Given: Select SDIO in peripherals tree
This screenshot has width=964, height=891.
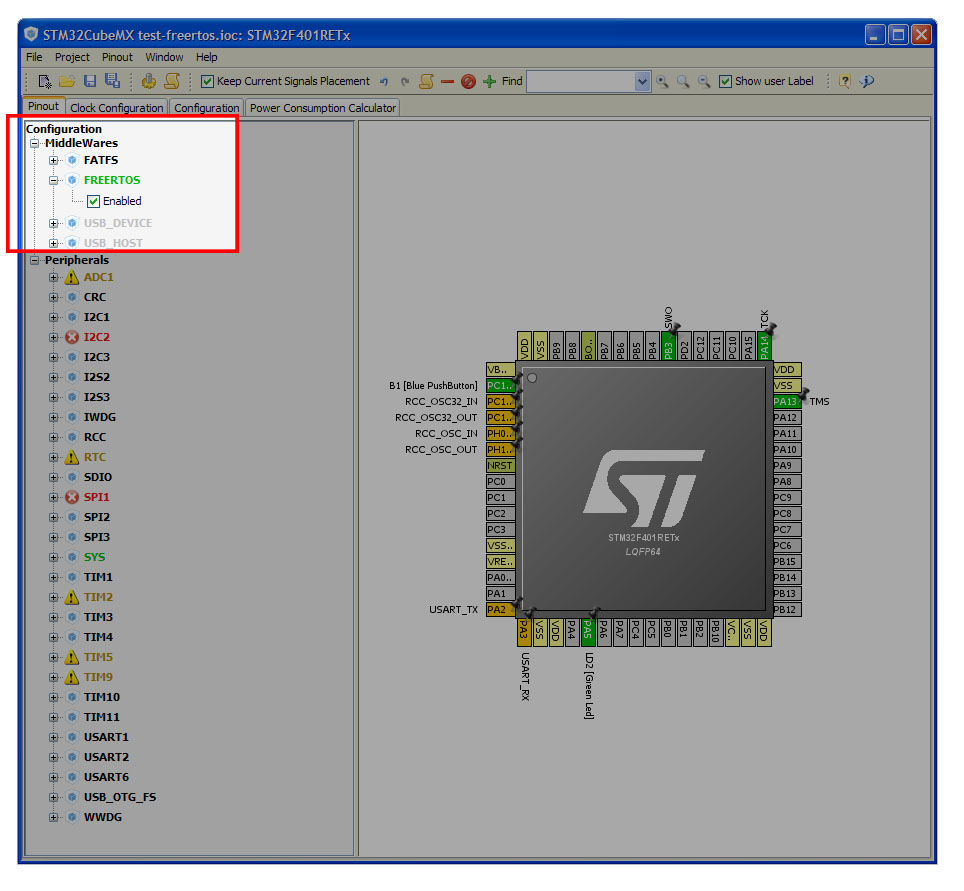Looking at the screenshot, I should [x=98, y=477].
